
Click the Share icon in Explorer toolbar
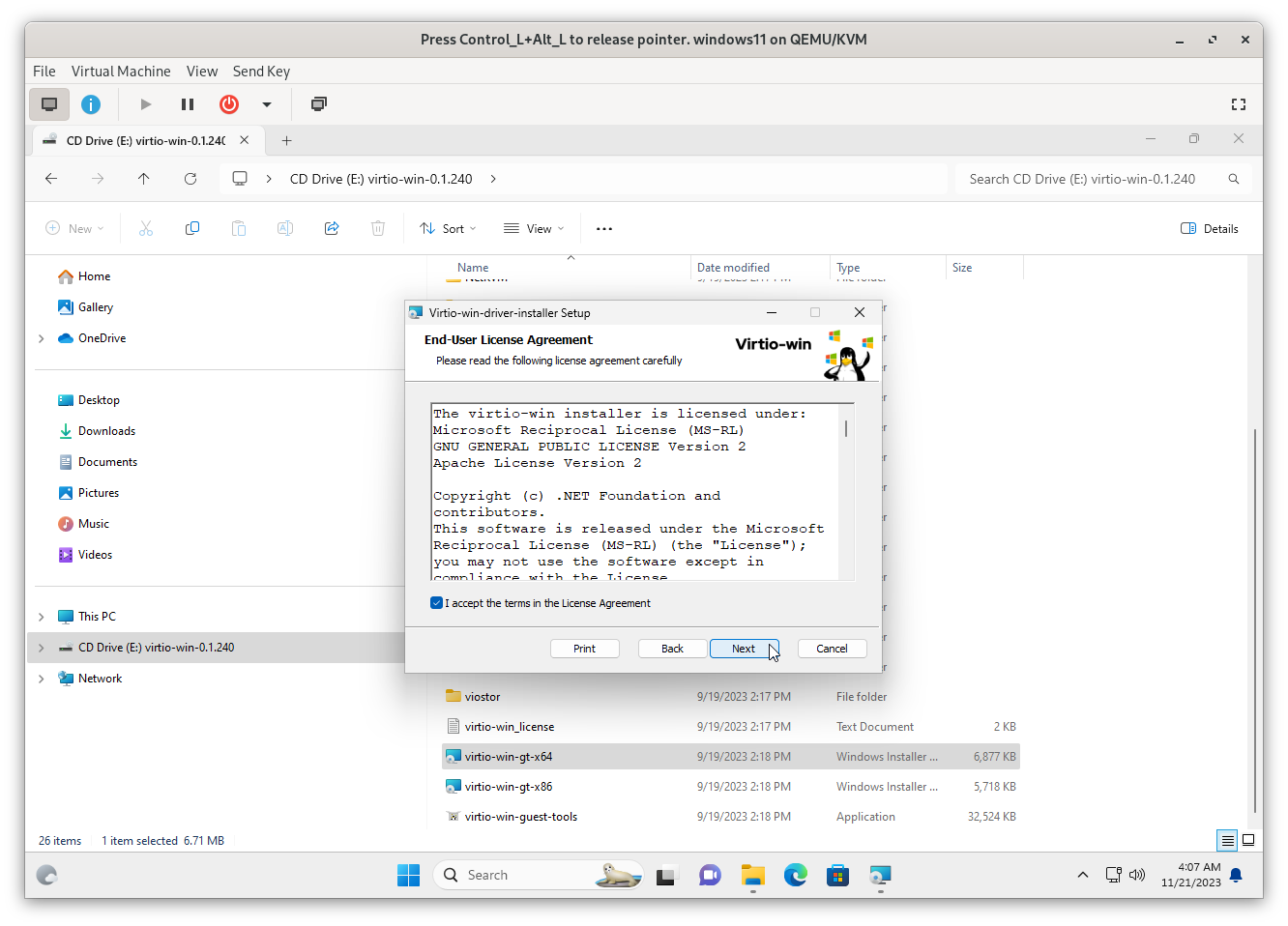point(332,229)
